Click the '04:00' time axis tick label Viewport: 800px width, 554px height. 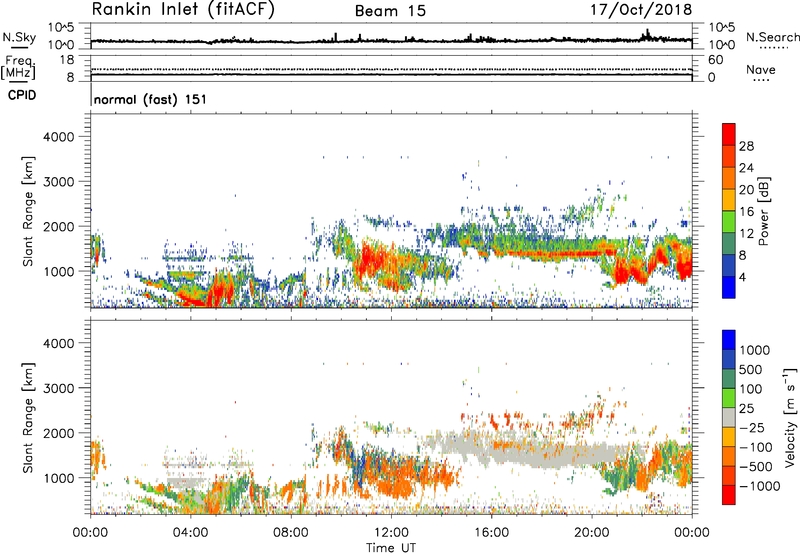point(191,533)
